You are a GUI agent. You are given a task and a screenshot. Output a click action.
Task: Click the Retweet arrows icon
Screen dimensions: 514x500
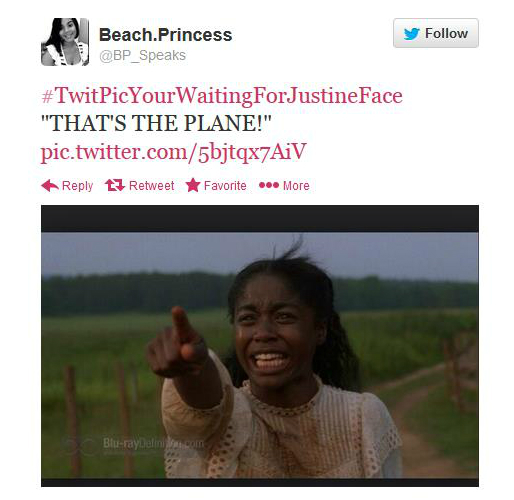115,185
